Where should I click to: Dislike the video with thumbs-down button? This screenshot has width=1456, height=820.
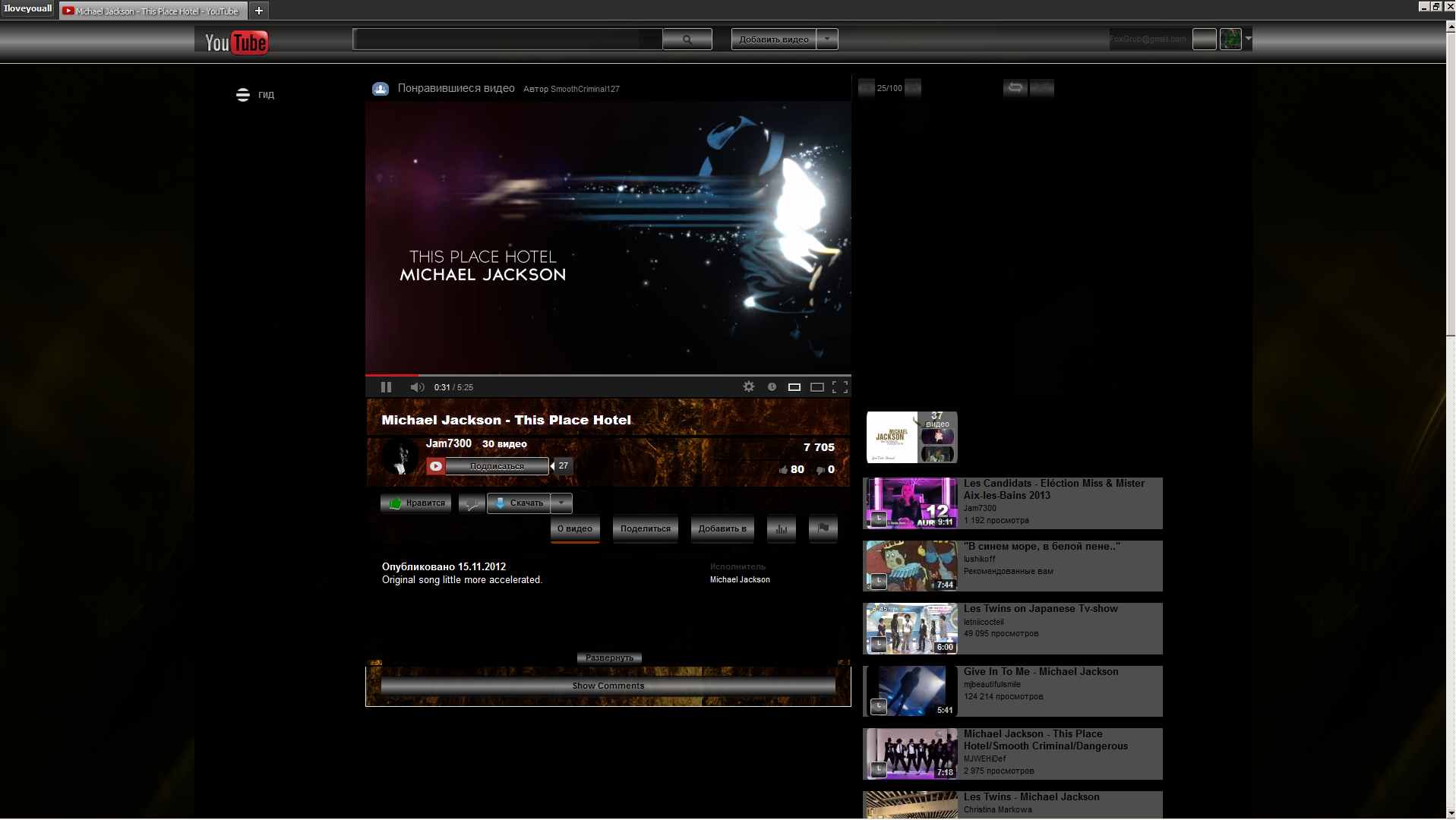472,503
